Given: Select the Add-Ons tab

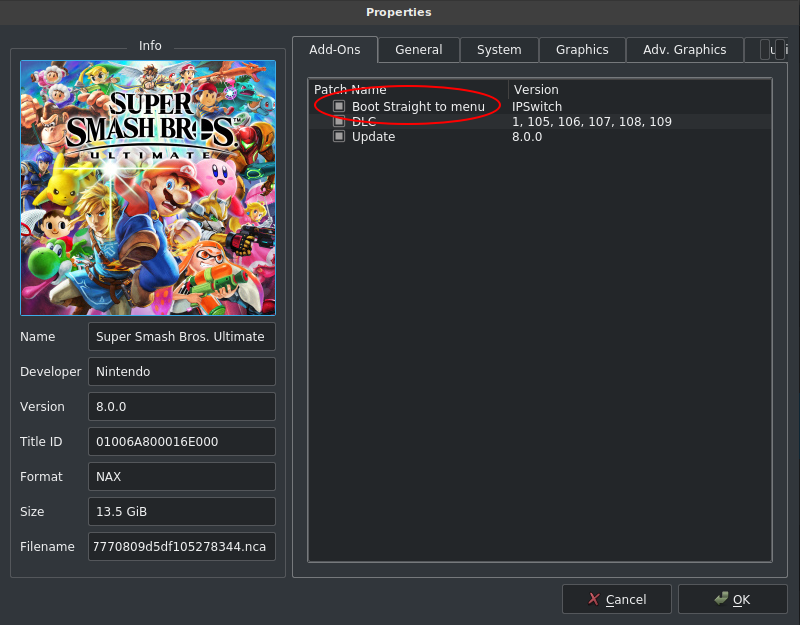Looking at the screenshot, I should 334,50.
